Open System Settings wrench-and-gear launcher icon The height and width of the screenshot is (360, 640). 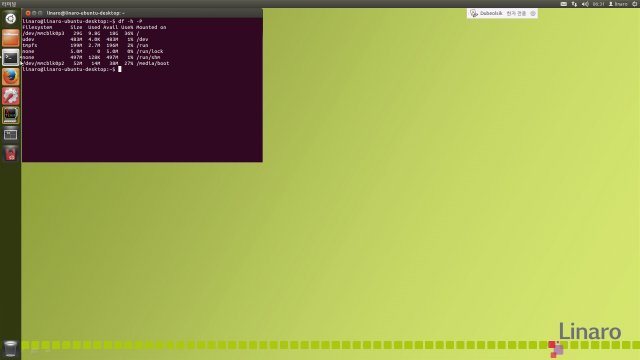coord(10,96)
